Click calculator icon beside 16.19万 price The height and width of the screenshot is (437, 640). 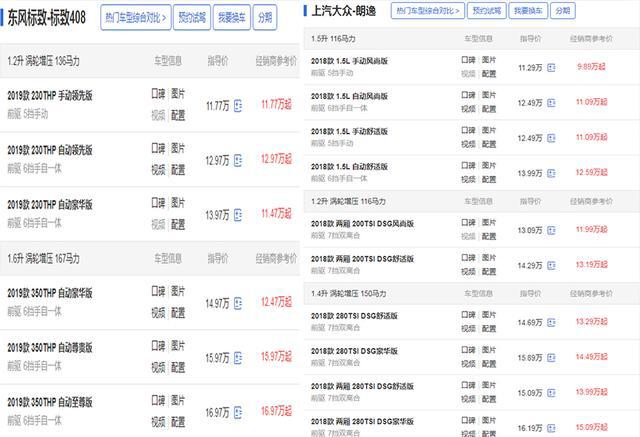point(551,428)
